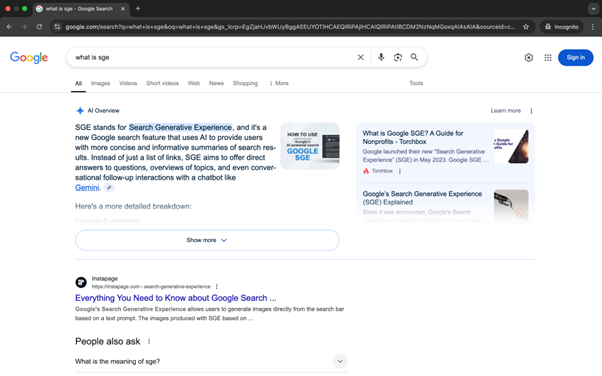Image resolution: width=602 pixels, height=376 pixels.
Task: Open the Google apps grid
Action: (x=548, y=58)
